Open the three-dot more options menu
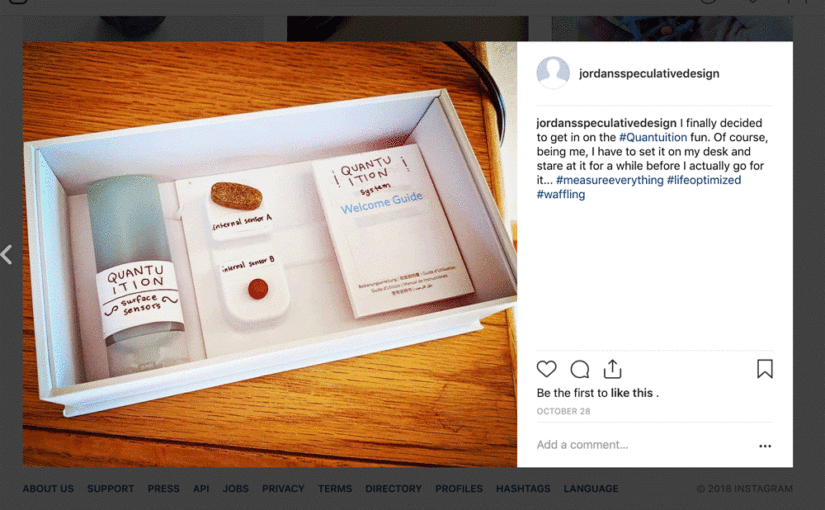The height and width of the screenshot is (510, 825). [x=765, y=446]
